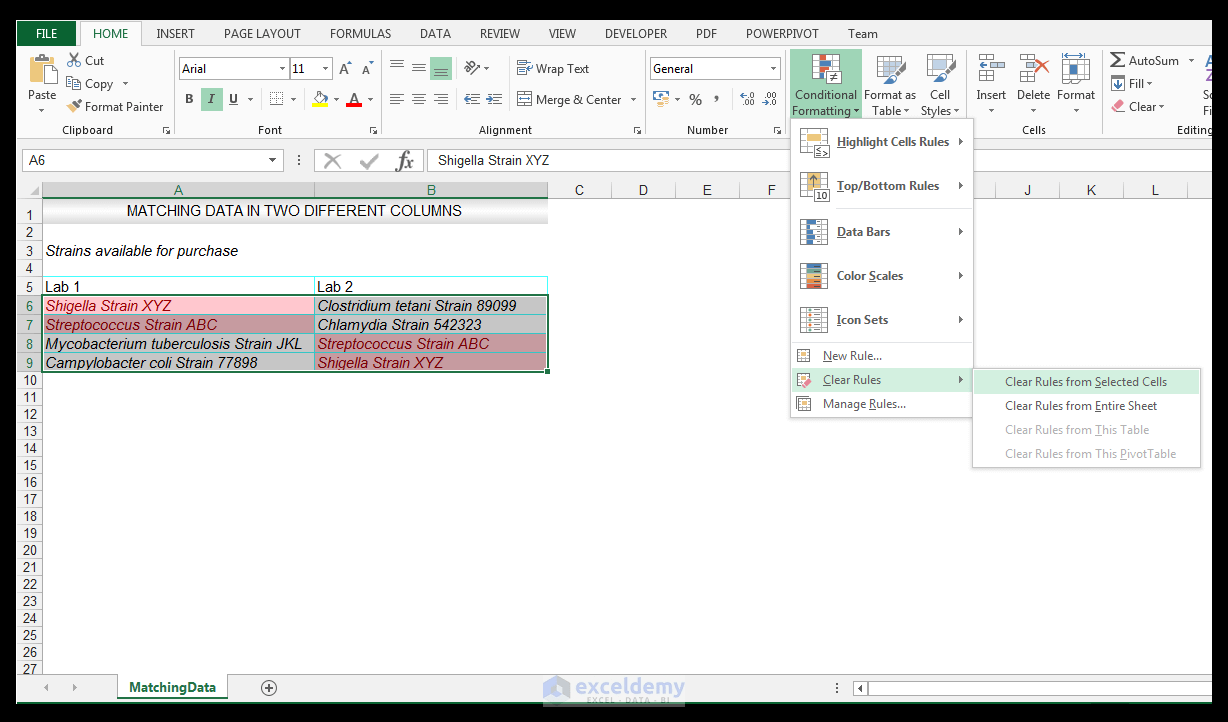Apply Percent Style formatting
1228x722 pixels.
696,99
